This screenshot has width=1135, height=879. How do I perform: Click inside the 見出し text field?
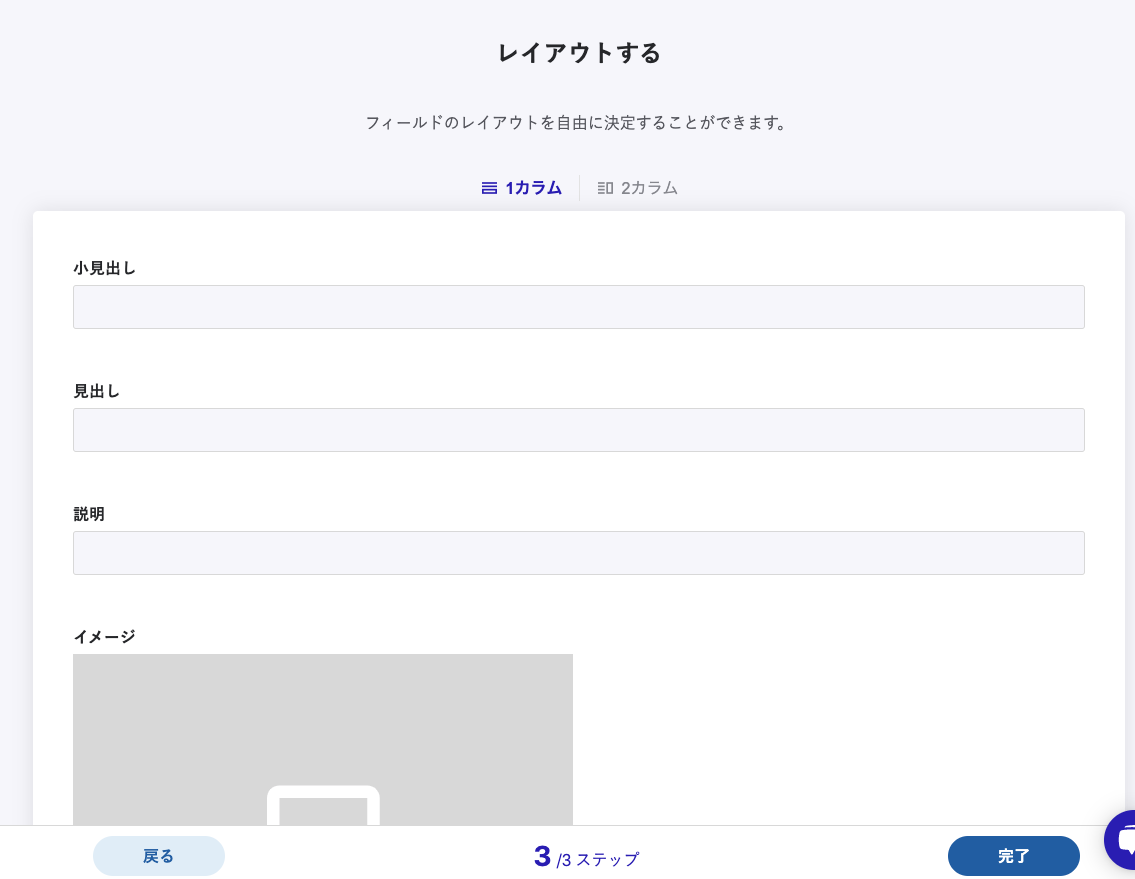click(x=578, y=430)
